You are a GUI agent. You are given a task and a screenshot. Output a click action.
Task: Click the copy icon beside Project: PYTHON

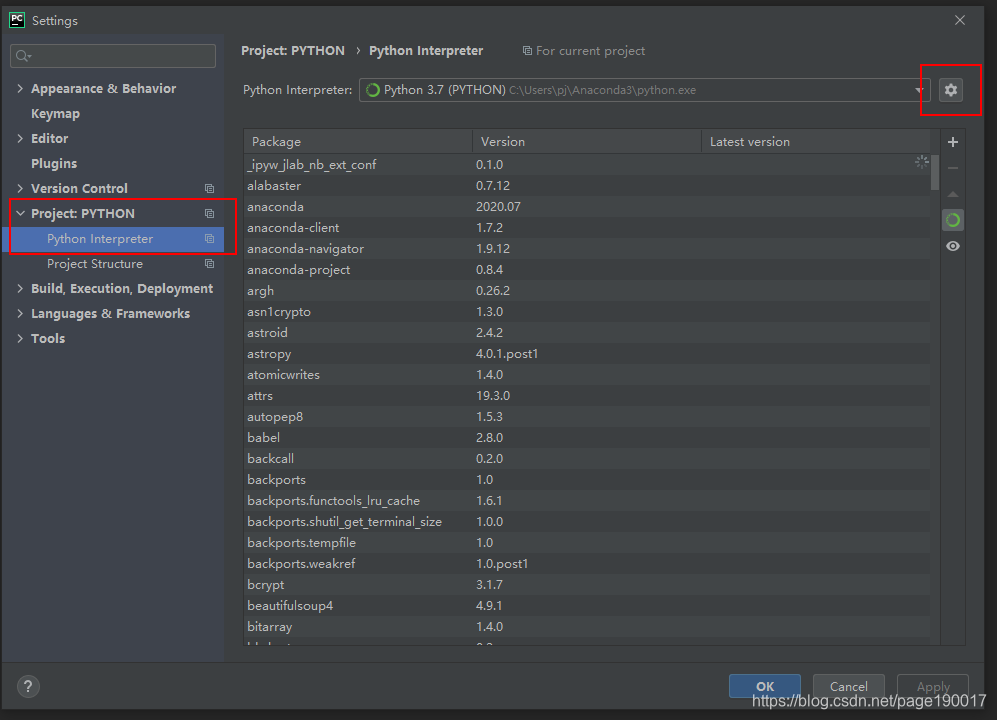pyautogui.click(x=209, y=214)
